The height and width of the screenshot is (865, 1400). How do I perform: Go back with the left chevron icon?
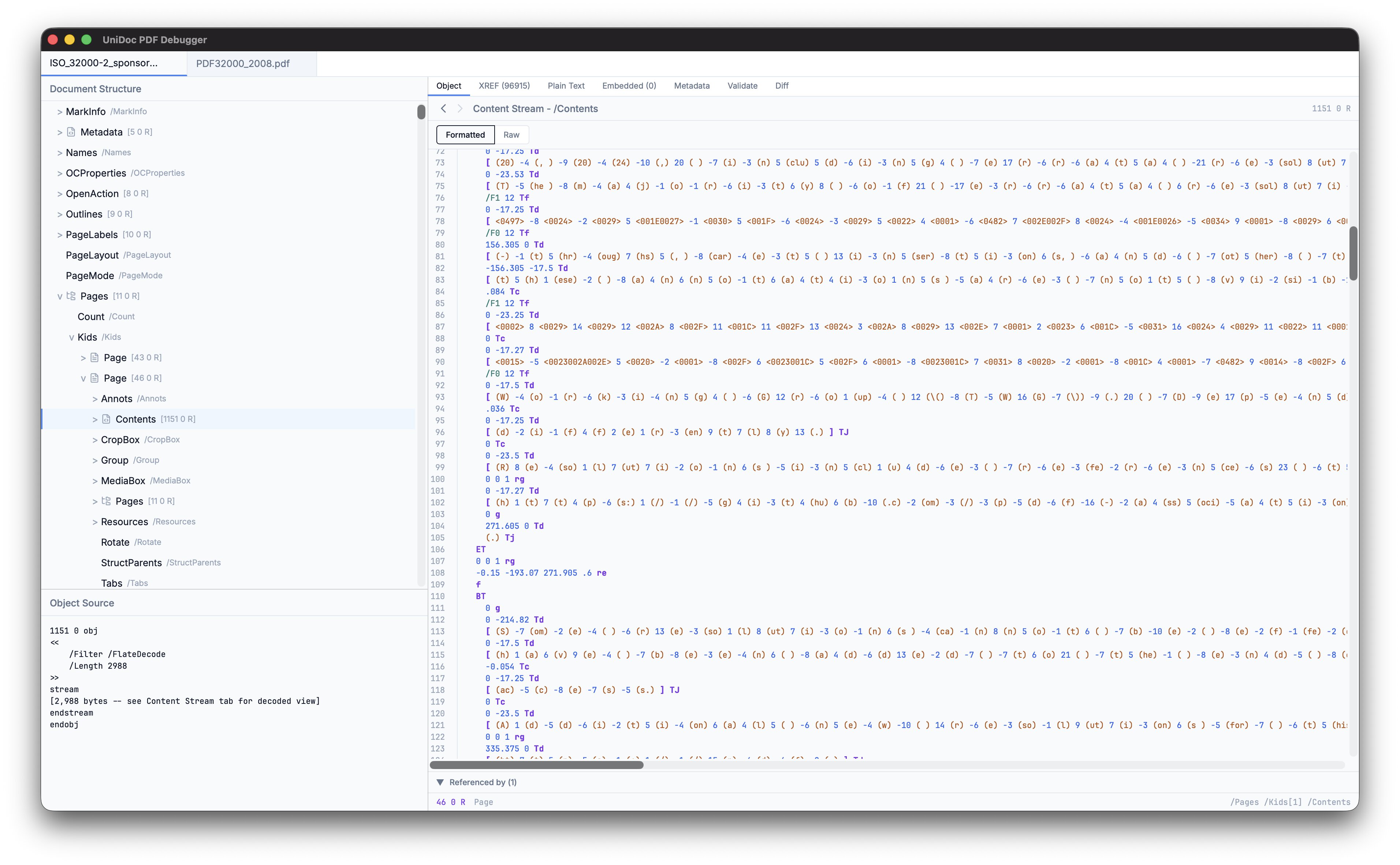click(443, 109)
